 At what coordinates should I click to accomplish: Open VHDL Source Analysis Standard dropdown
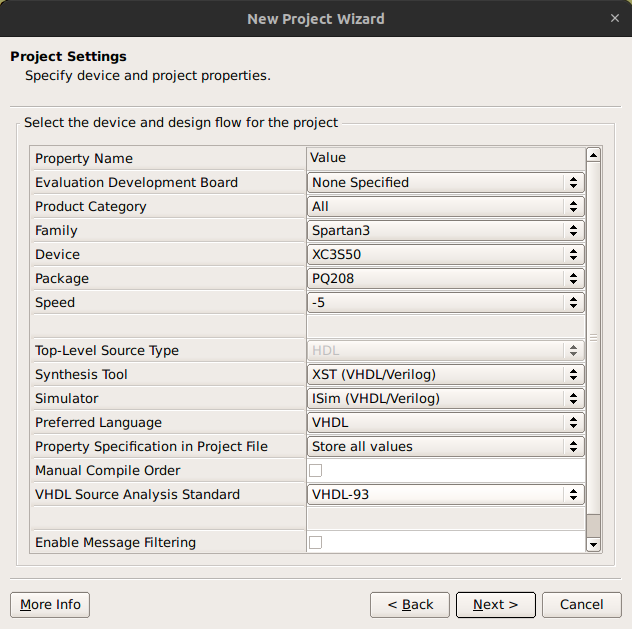pos(445,494)
